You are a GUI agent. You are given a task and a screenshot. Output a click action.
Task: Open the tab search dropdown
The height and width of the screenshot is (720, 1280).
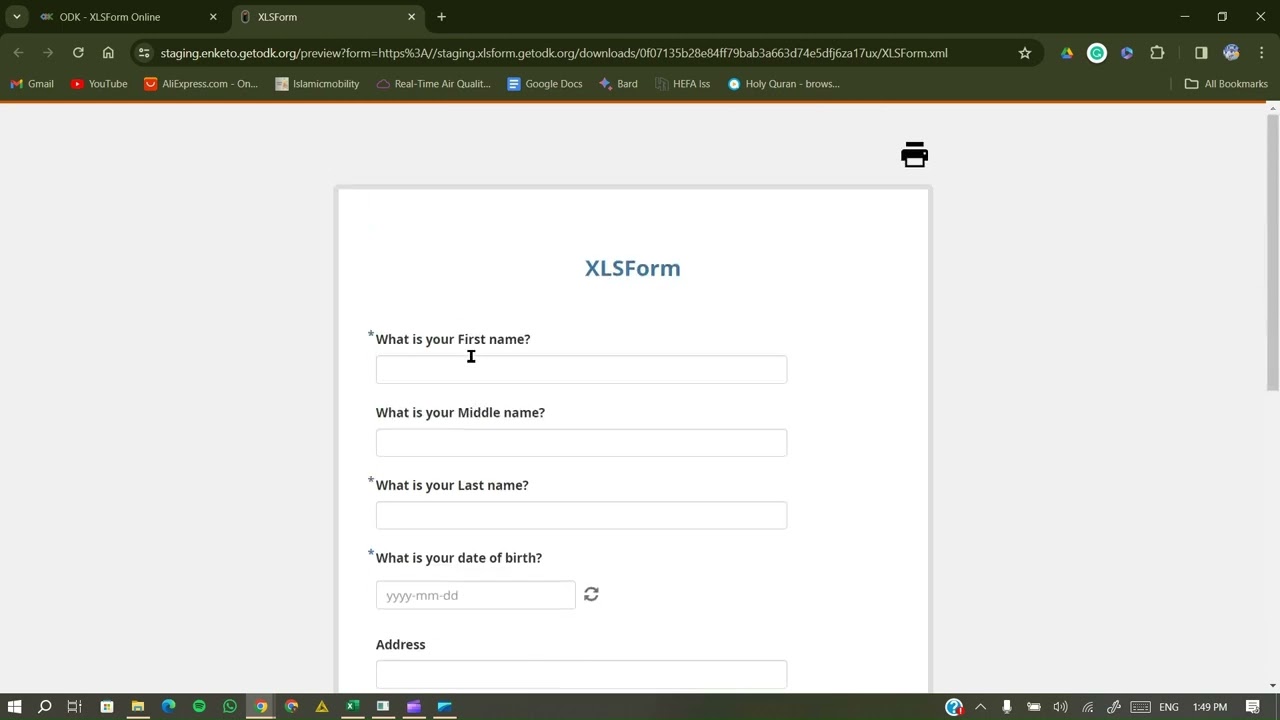[x=16, y=17]
